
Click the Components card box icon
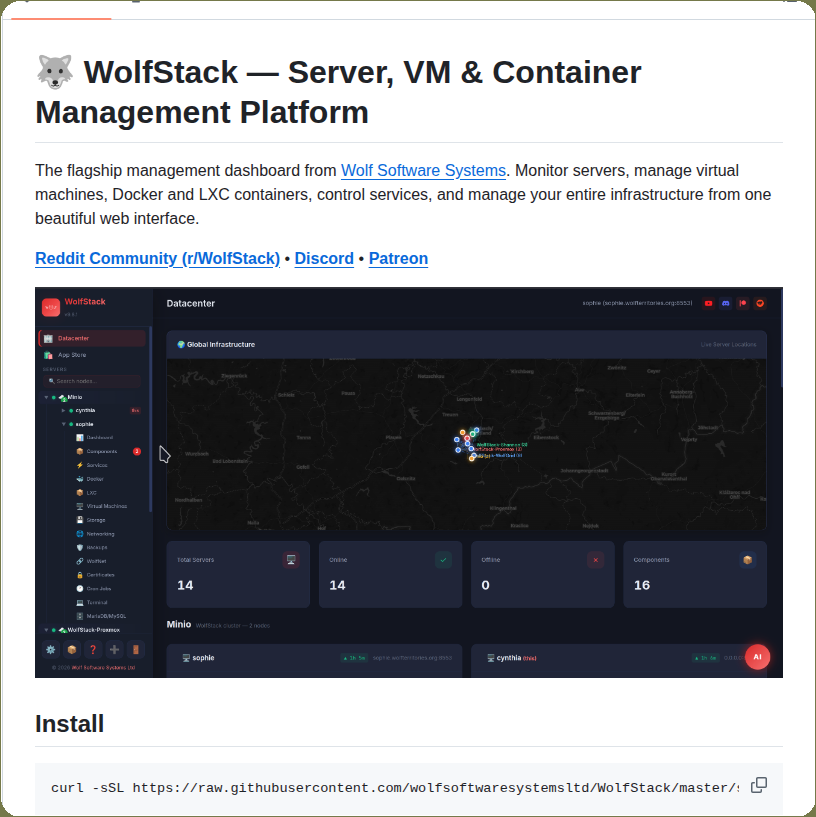(x=748, y=560)
